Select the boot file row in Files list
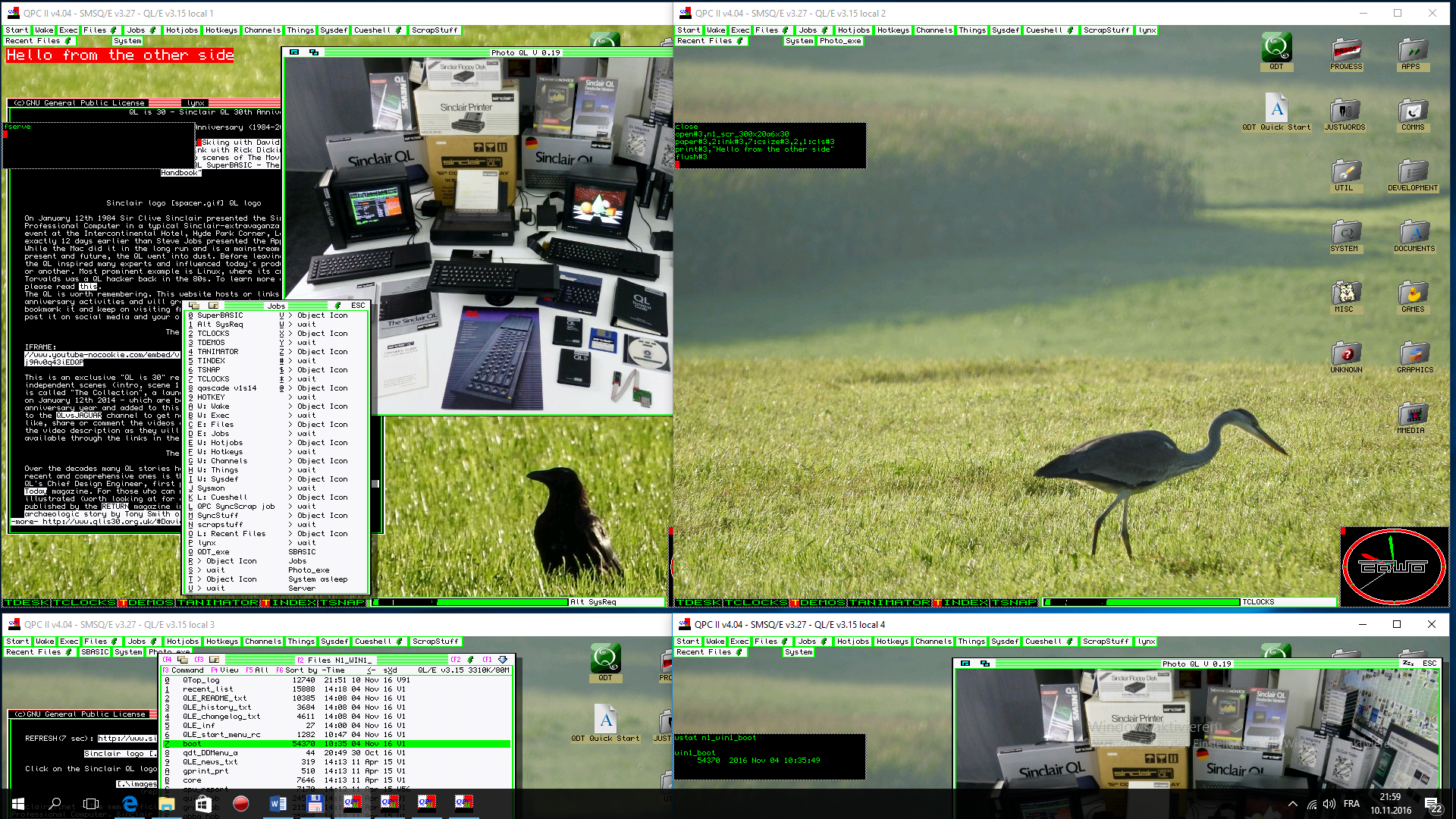The width and height of the screenshot is (1456, 819). point(338,744)
